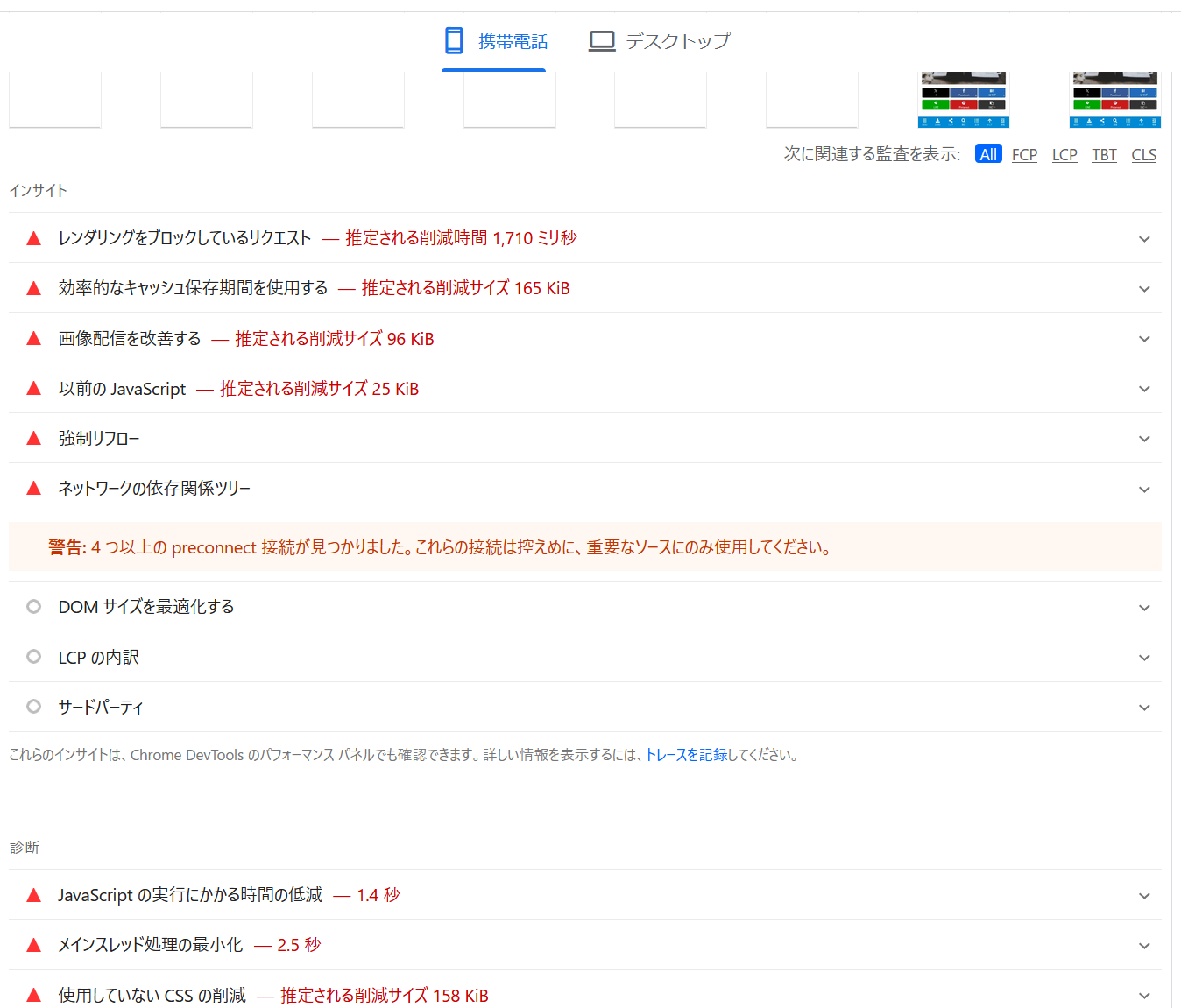Select the All audit filter

pyautogui.click(x=988, y=155)
